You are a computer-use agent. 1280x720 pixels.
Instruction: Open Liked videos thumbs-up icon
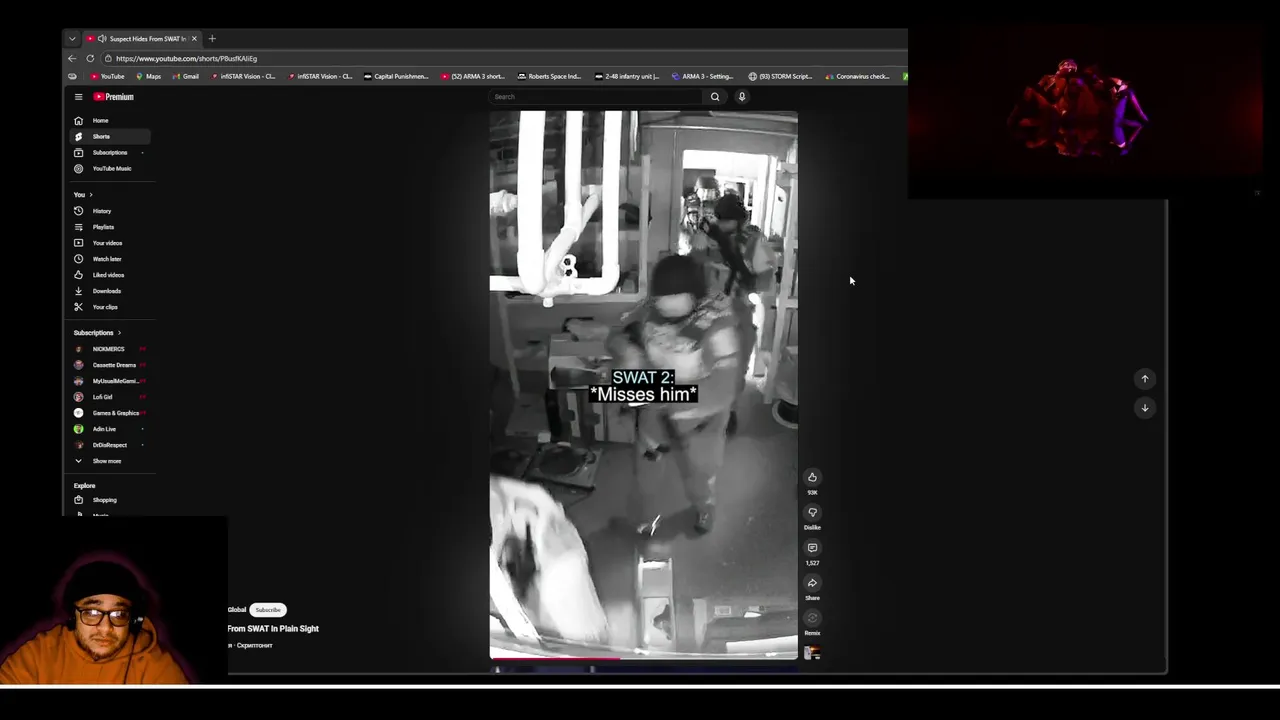[78, 275]
